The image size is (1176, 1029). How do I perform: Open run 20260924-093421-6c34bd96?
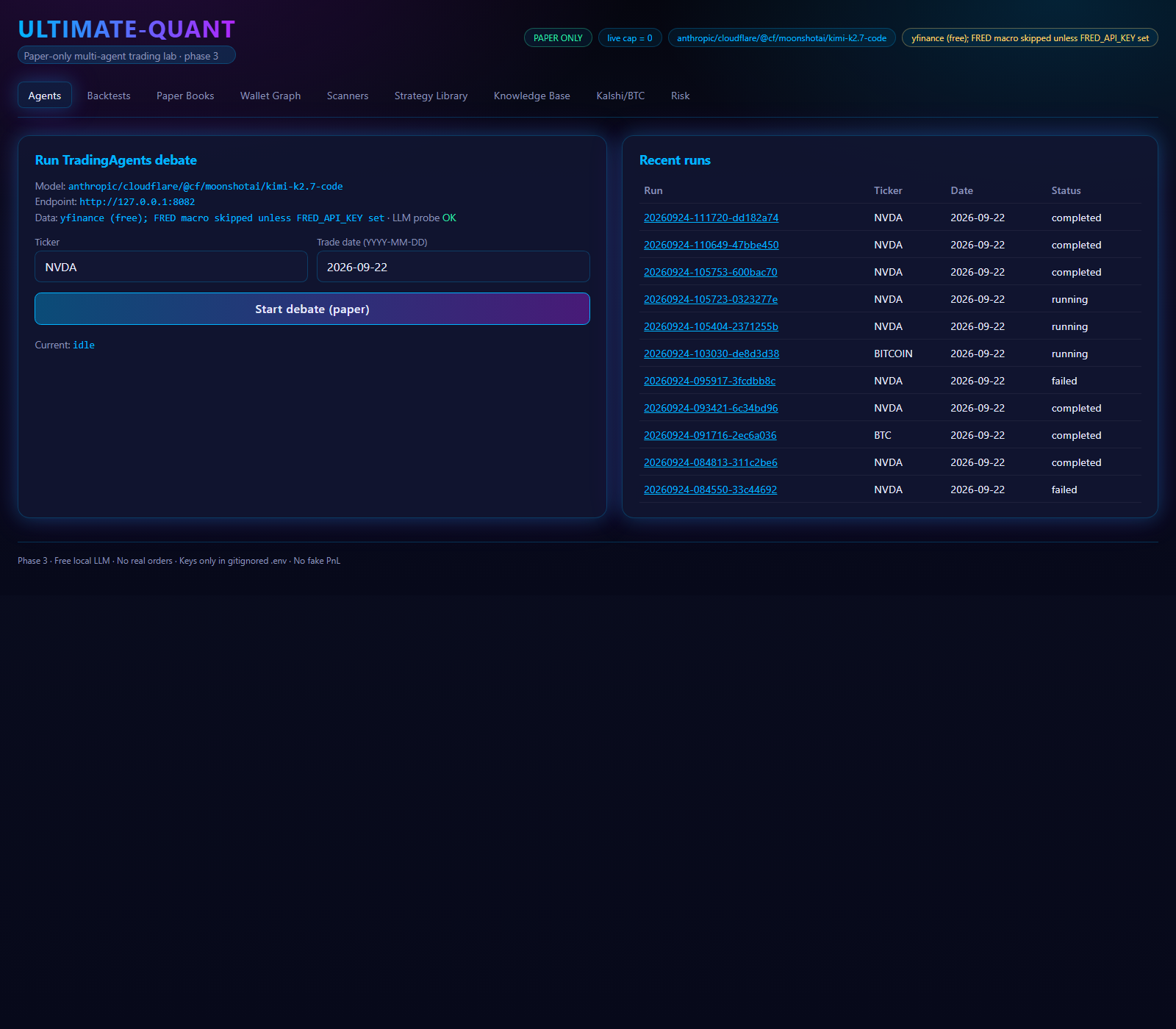coord(711,408)
